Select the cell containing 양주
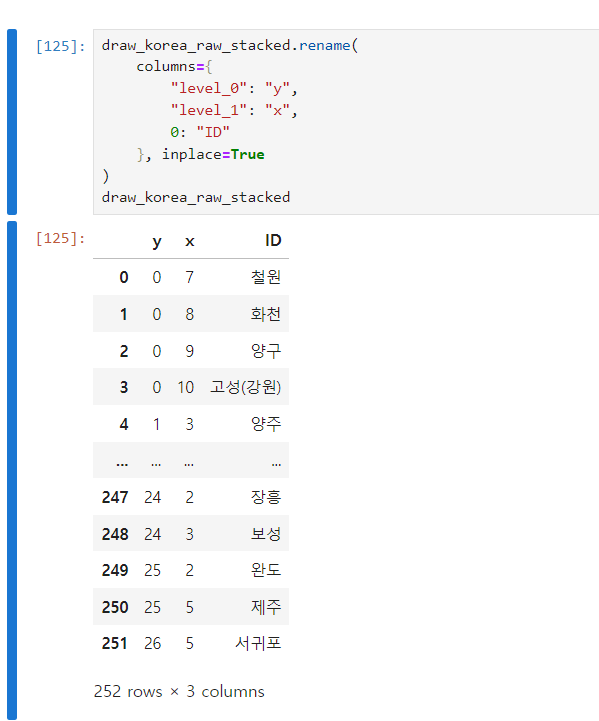 266,423
